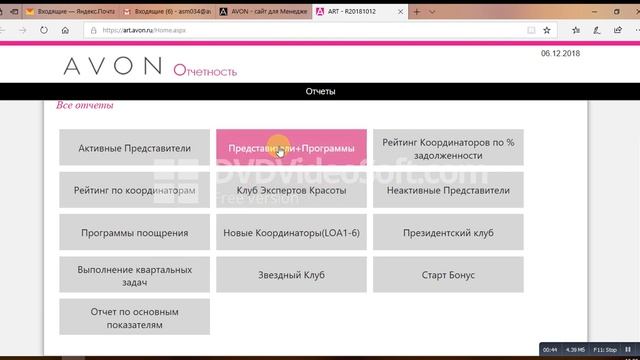Open the Клуб Экспертов Красоты report
This screenshot has width=640, height=360.
[291, 190]
